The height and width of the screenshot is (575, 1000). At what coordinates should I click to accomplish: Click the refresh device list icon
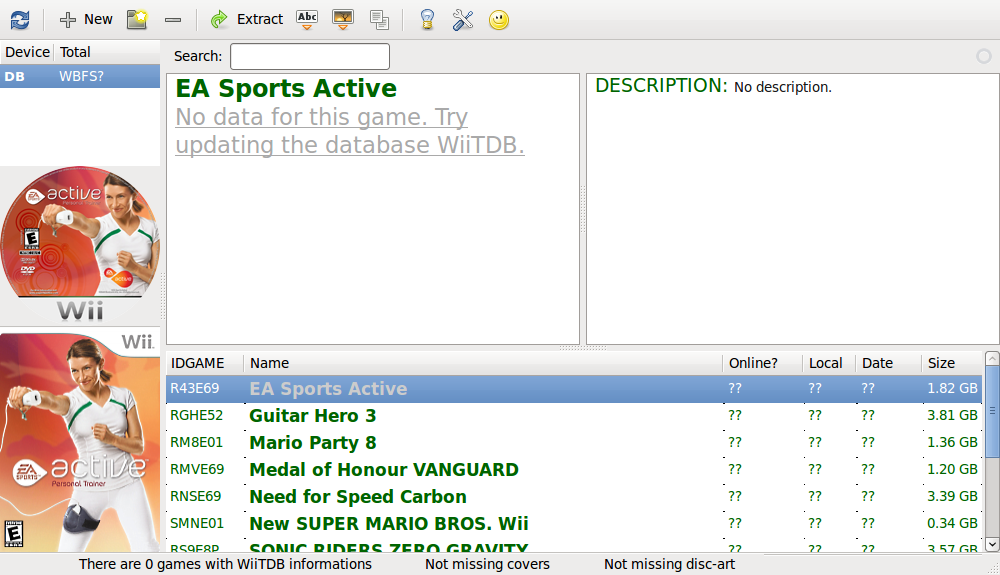pyautogui.click(x=20, y=20)
